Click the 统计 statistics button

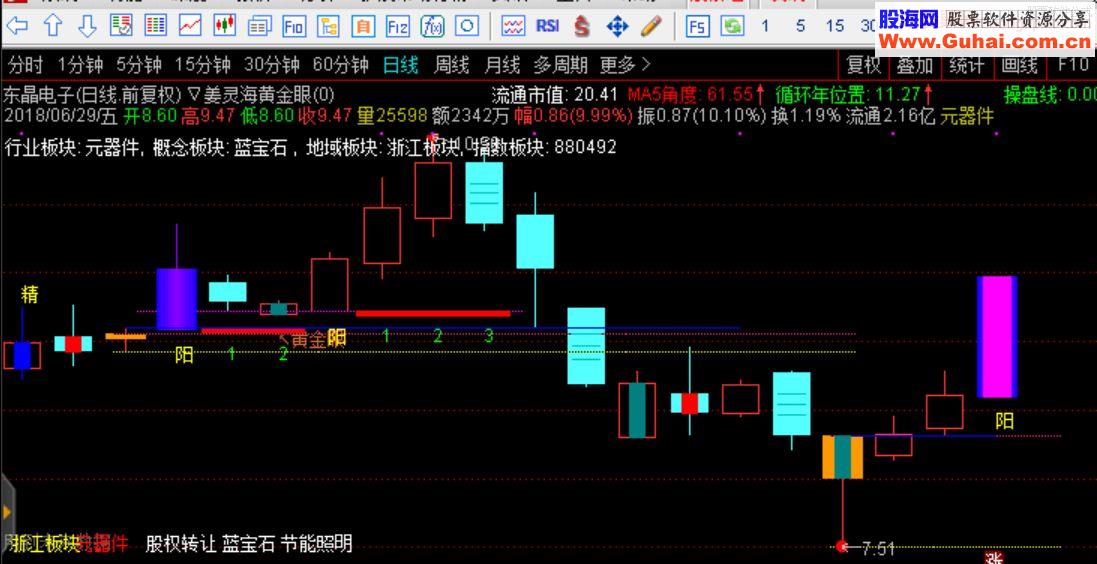coord(967,66)
